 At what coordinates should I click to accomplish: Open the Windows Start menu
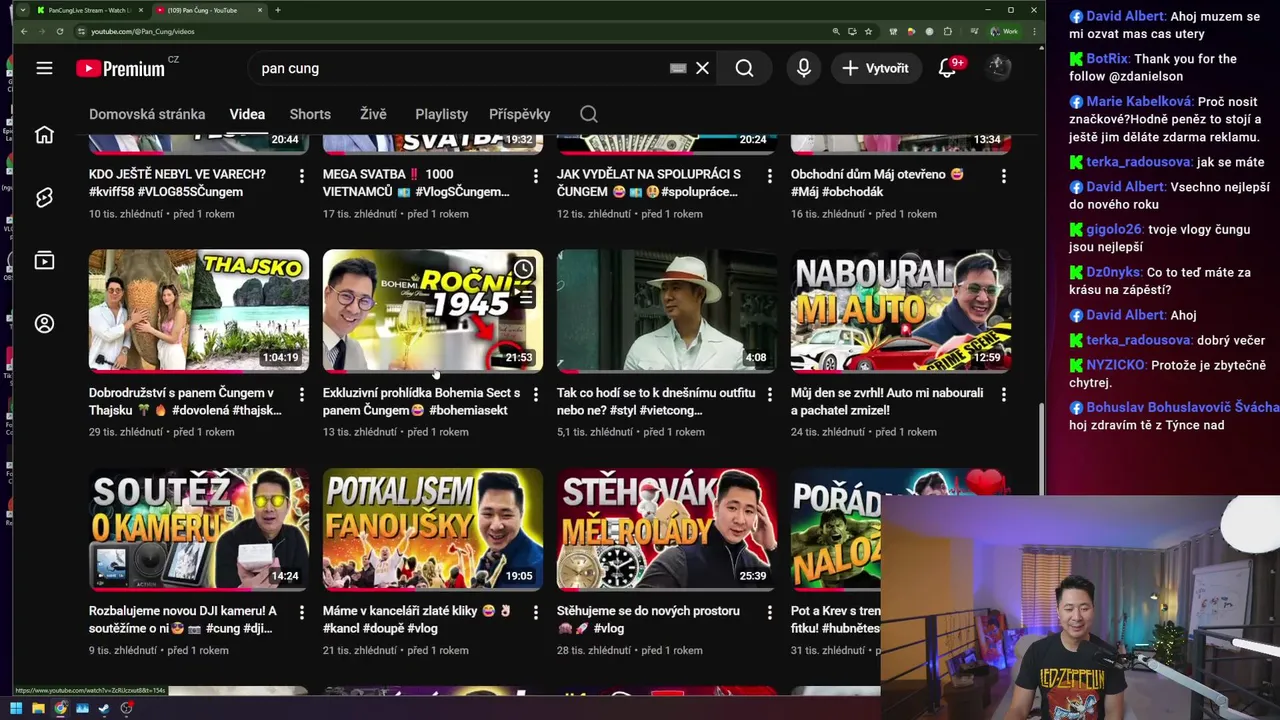[x=16, y=708]
